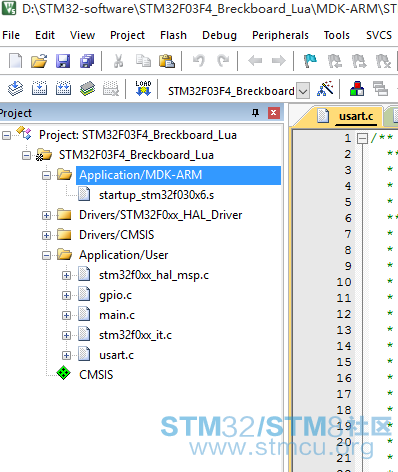Open the Project menu
398x472 pixels.
[127, 35]
